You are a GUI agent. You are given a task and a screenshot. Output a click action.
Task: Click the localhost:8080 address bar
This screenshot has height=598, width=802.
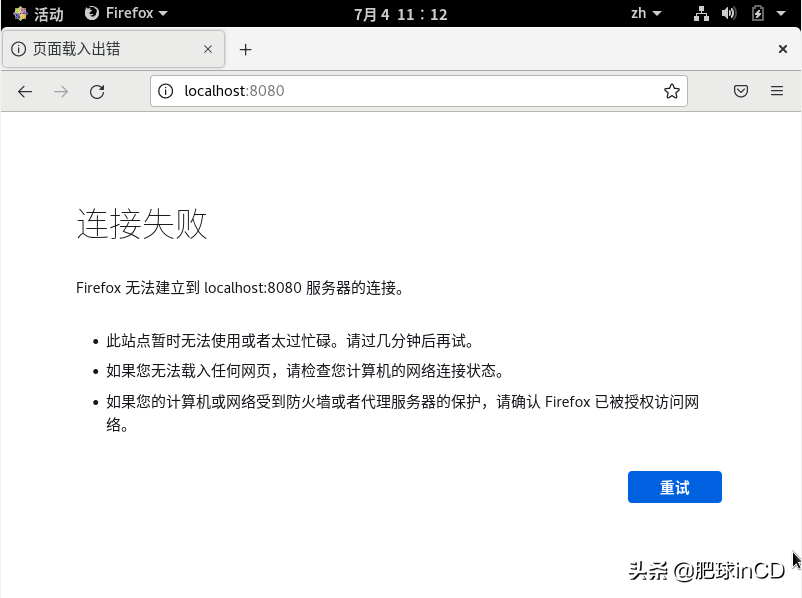coord(418,91)
